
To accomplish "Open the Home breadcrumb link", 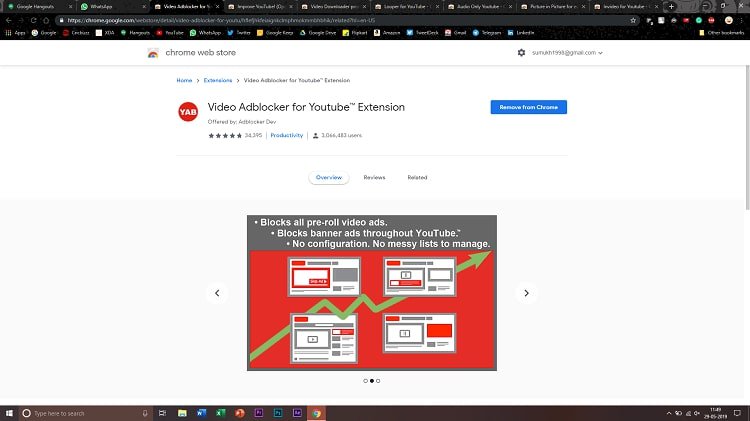I will (184, 80).
